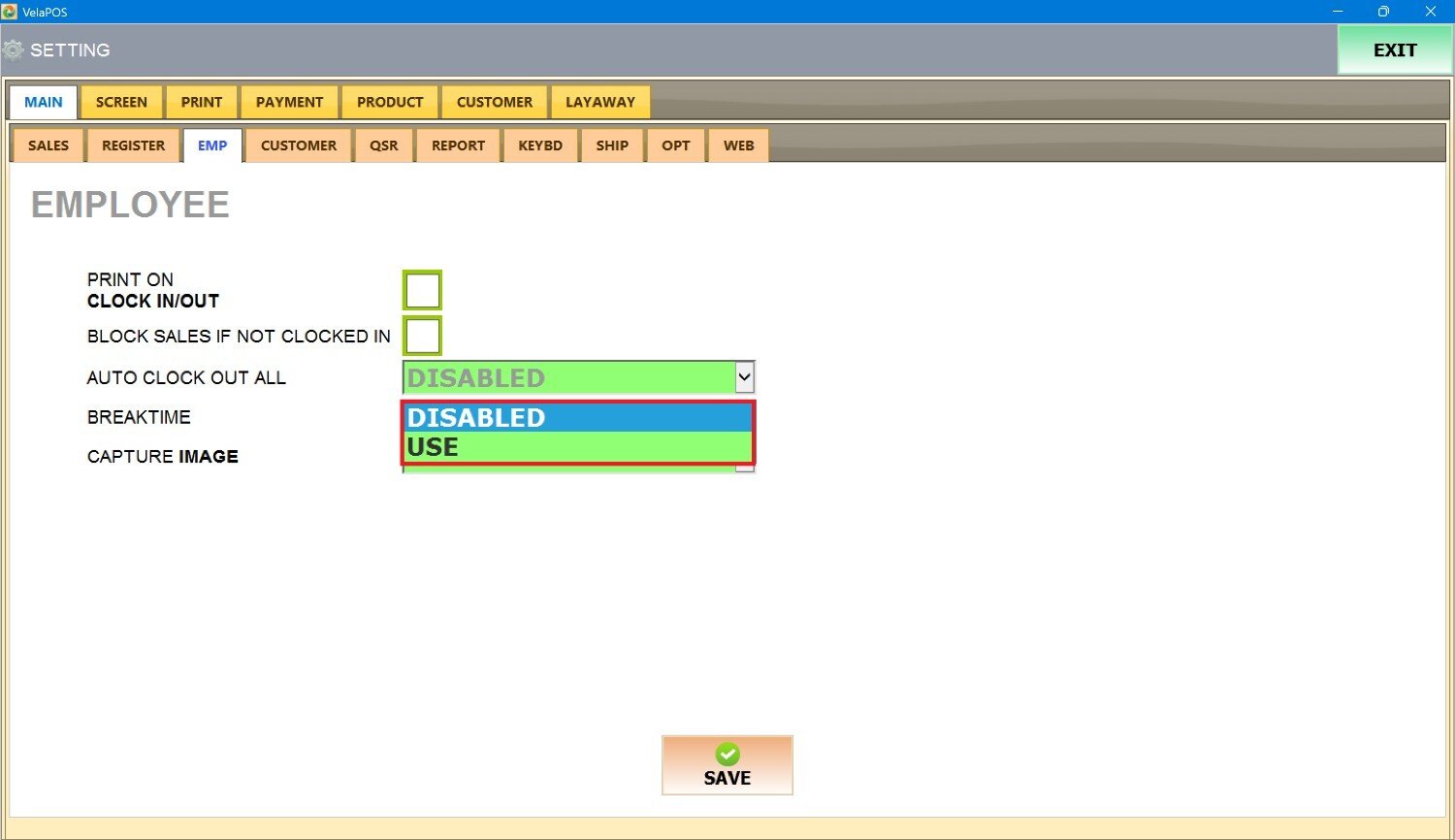The image size is (1455, 840).
Task: Go to the LAYAWAY tab
Action: (x=599, y=102)
